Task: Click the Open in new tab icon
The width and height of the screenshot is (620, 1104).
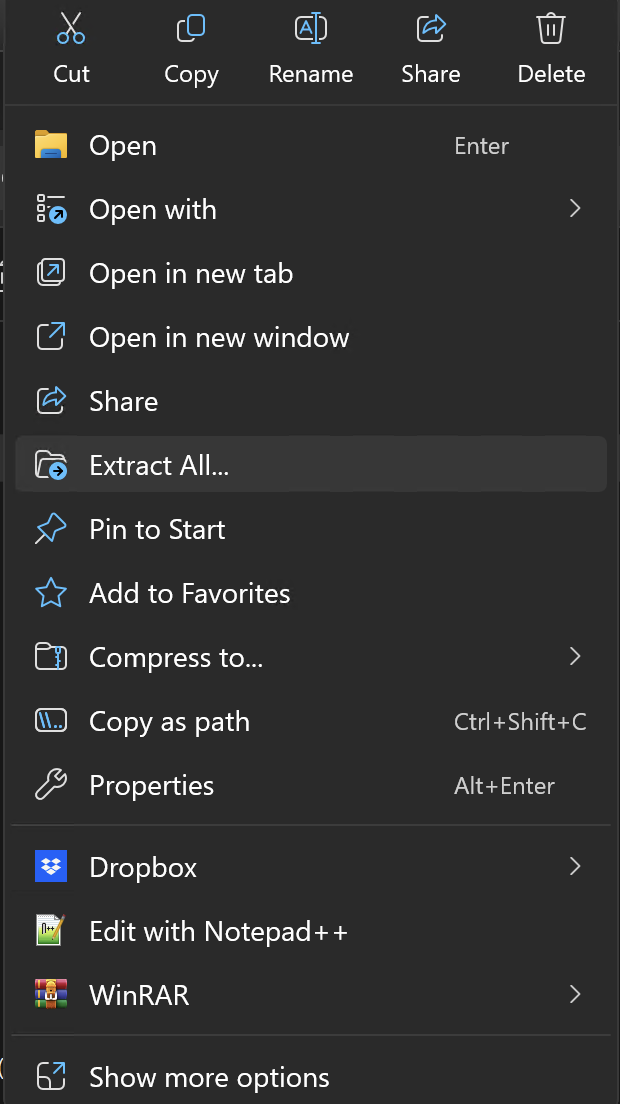Action: [51, 273]
